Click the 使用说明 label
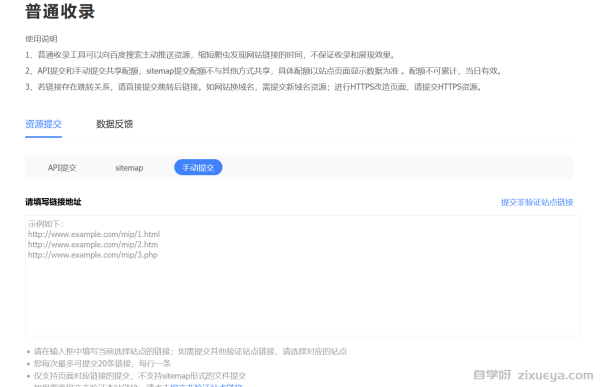 click(x=41, y=39)
